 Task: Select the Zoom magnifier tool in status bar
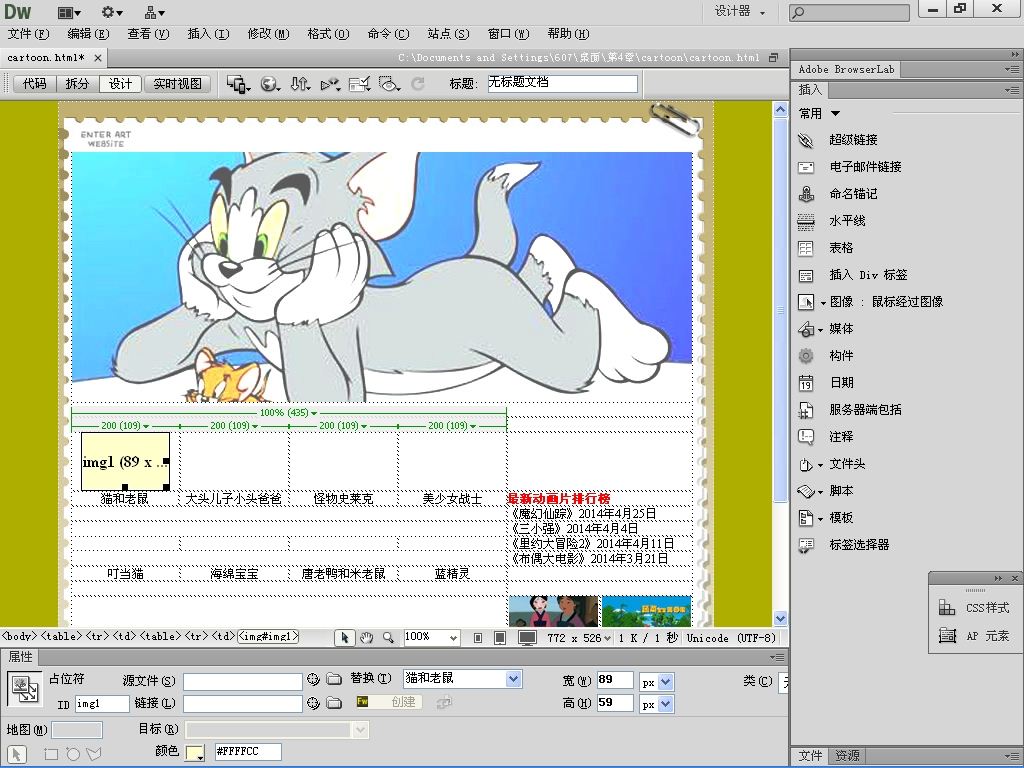[x=388, y=638]
